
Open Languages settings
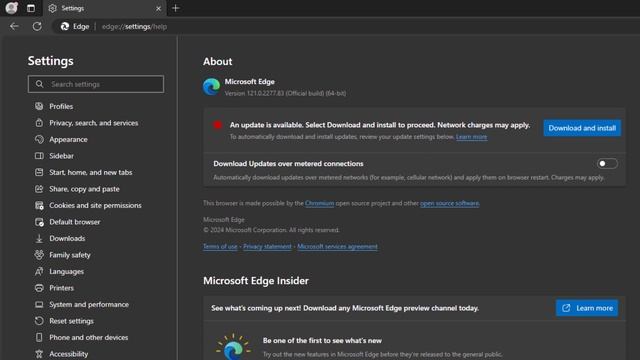click(67, 271)
